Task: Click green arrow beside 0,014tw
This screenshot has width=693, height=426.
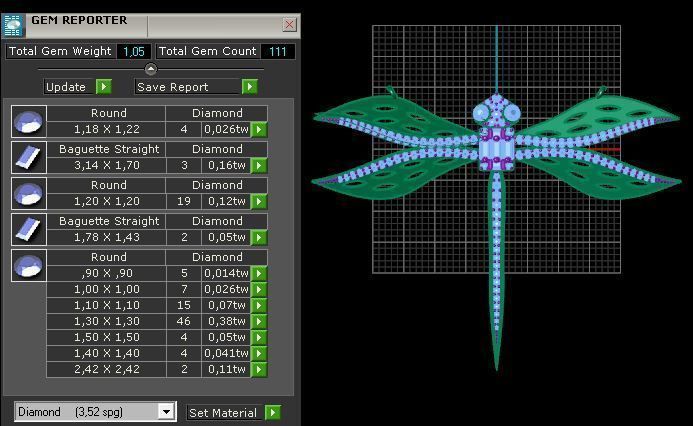Action: tap(259, 274)
